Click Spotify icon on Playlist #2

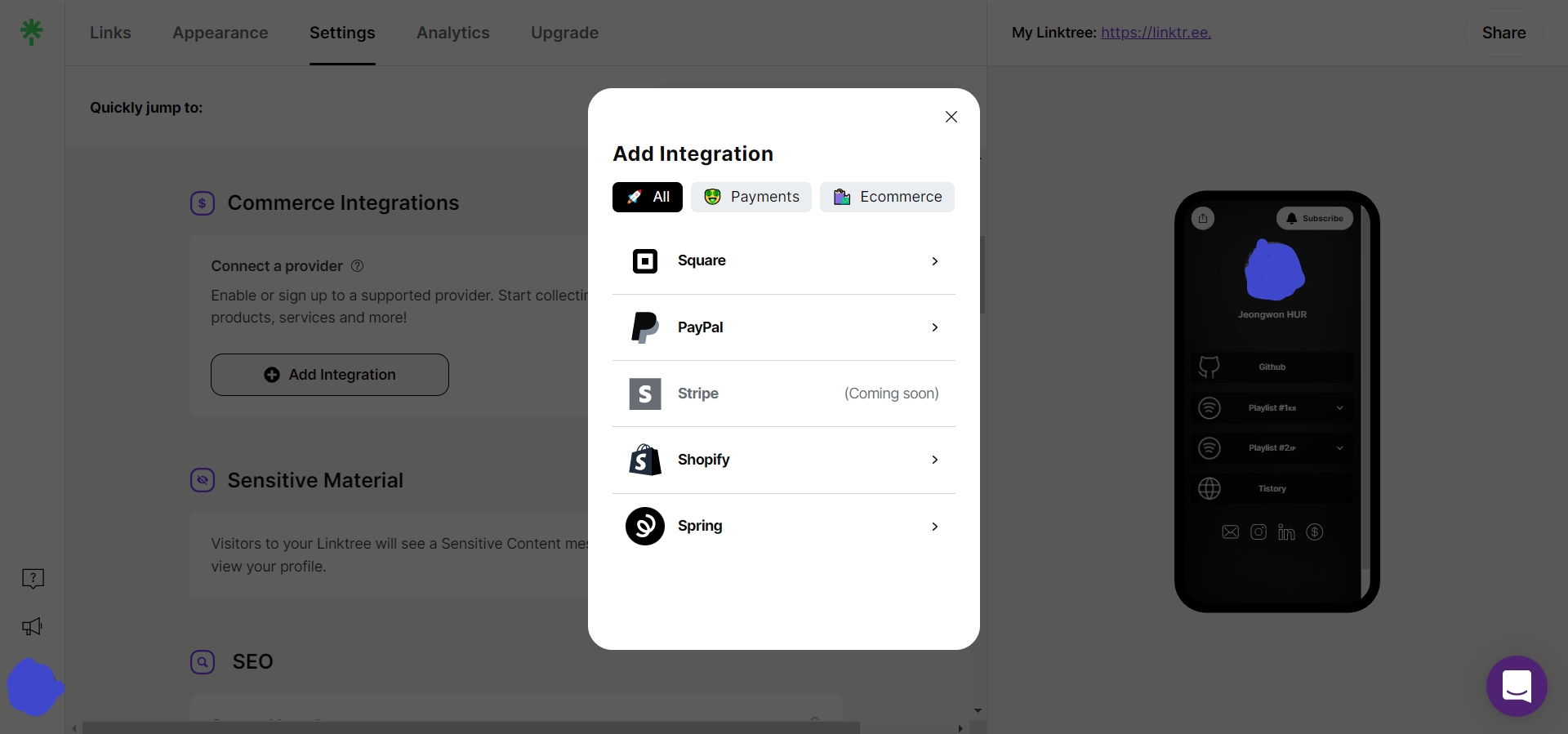point(1209,447)
